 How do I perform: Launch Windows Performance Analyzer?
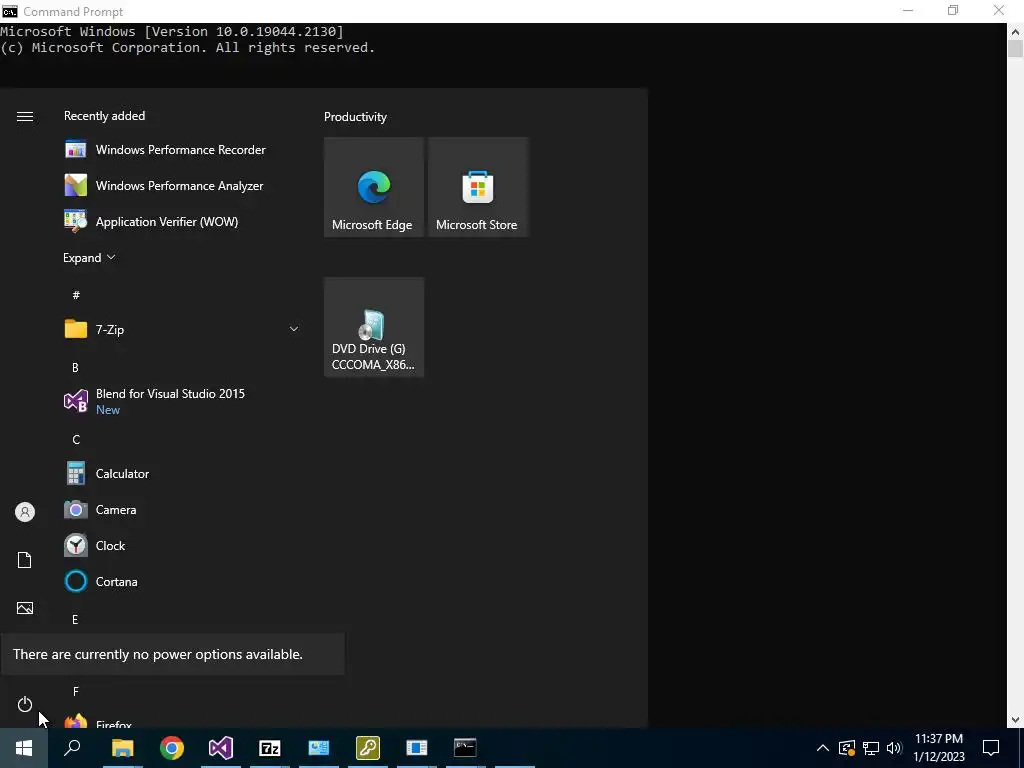click(x=181, y=185)
